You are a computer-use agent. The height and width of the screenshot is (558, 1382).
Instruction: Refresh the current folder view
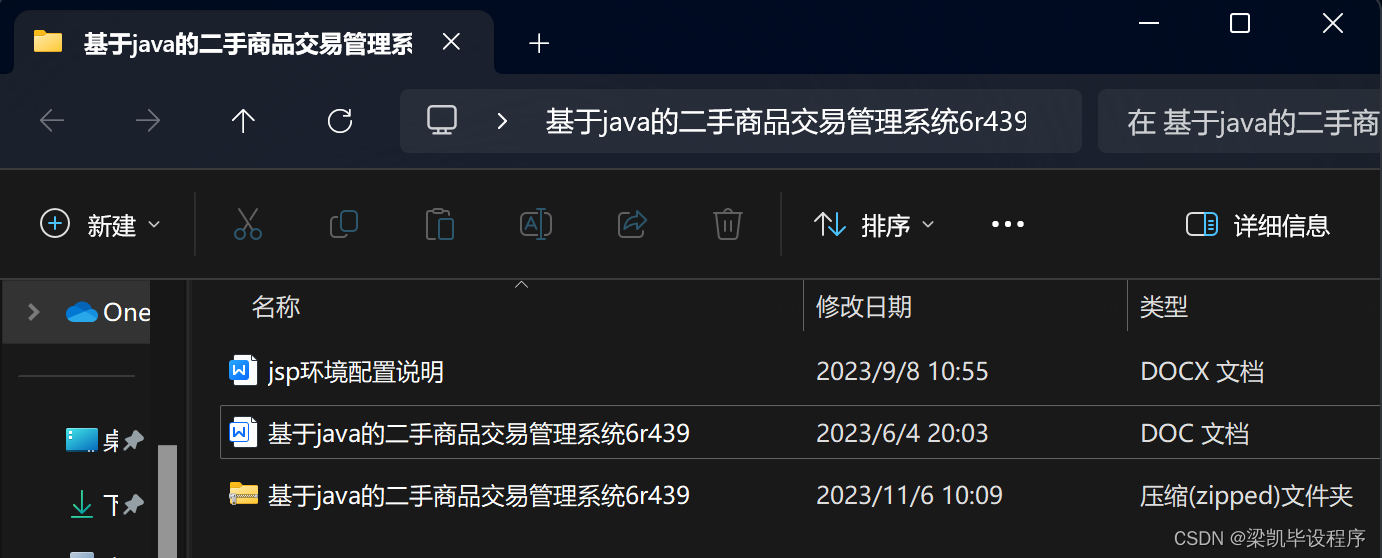[x=340, y=122]
